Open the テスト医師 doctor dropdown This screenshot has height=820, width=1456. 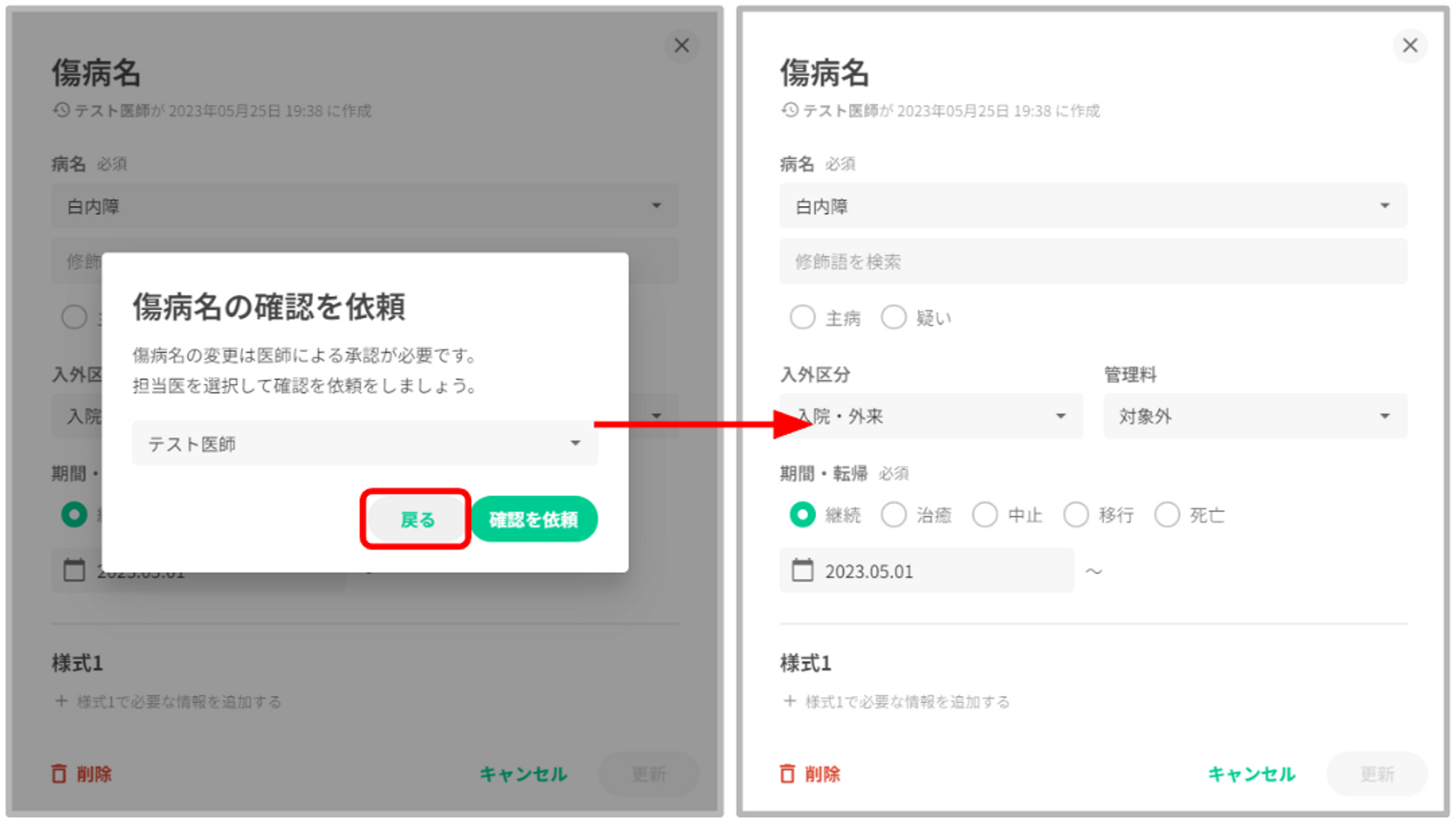(x=364, y=443)
